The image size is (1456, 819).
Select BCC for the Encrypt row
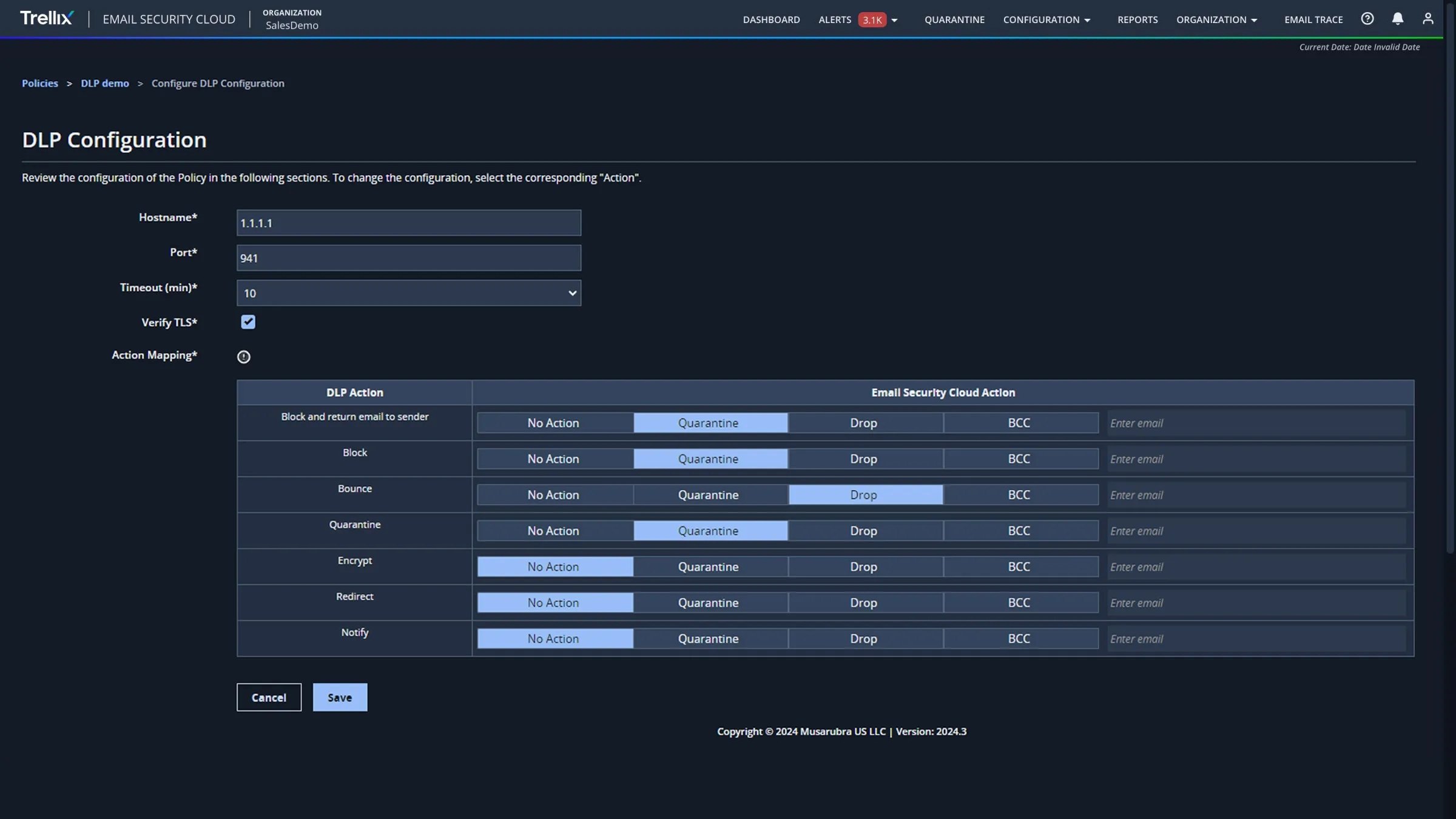pyautogui.click(x=1021, y=567)
